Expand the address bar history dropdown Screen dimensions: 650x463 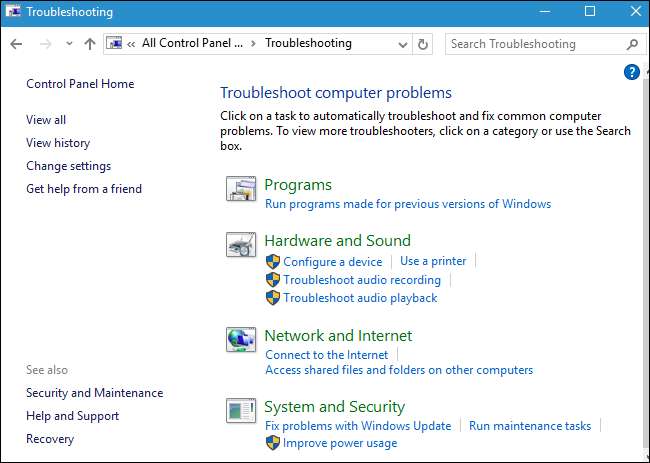coord(402,44)
